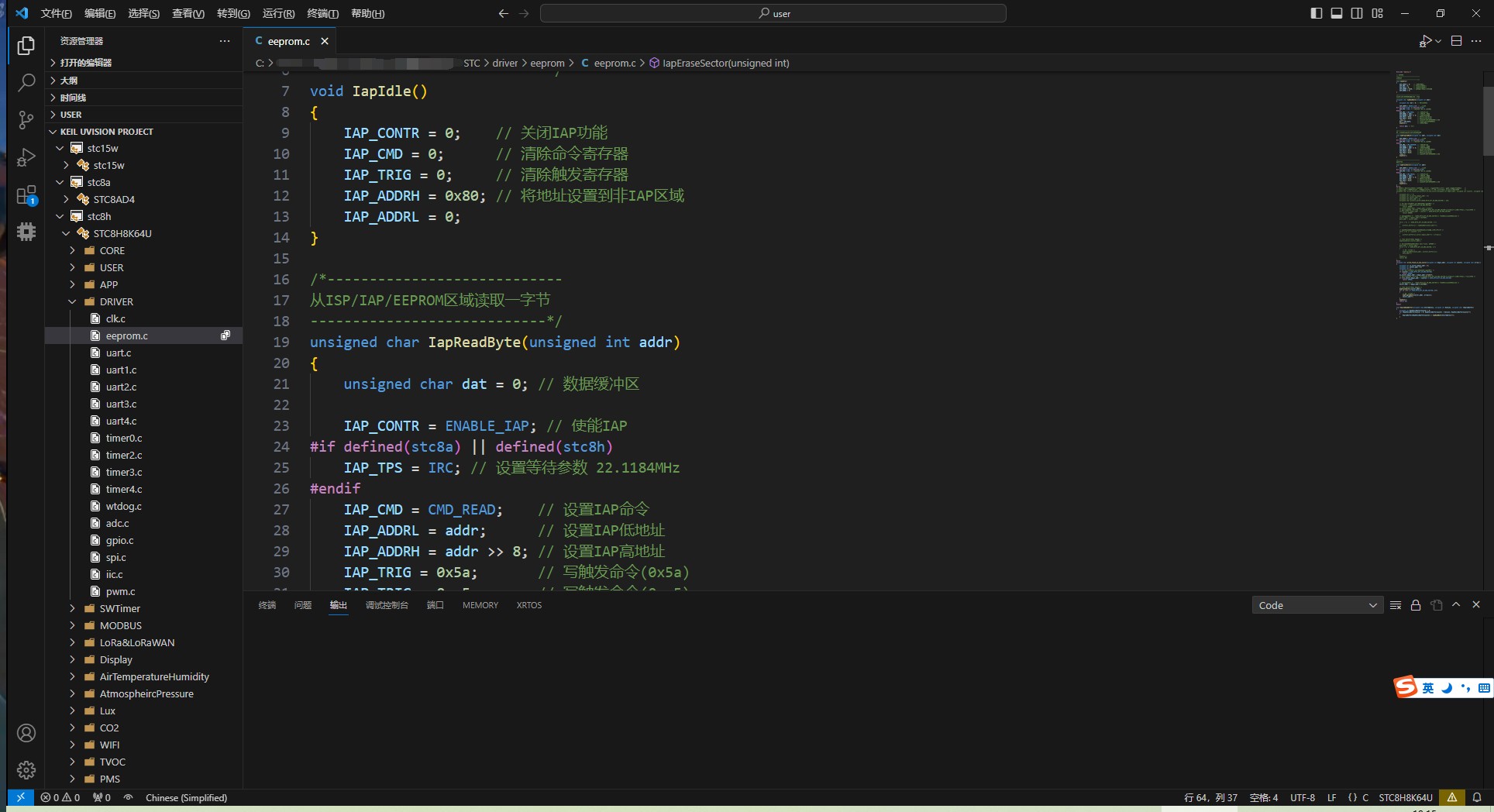
Task: Open the Accounts icon in activity bar
Action: click(26, 733)
